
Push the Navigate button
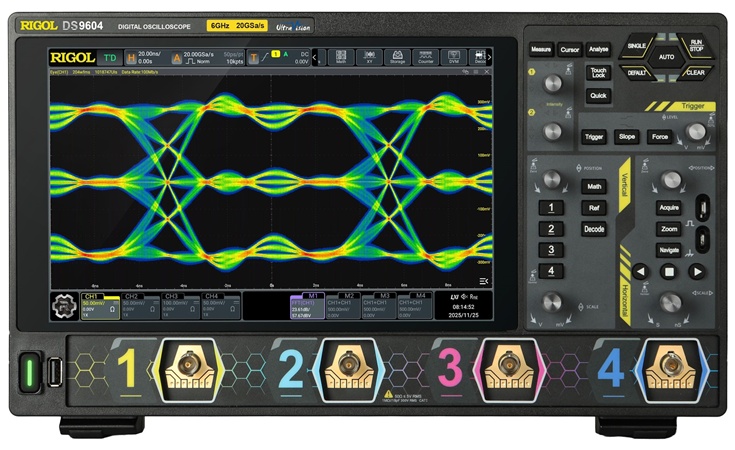coord(669,250)
